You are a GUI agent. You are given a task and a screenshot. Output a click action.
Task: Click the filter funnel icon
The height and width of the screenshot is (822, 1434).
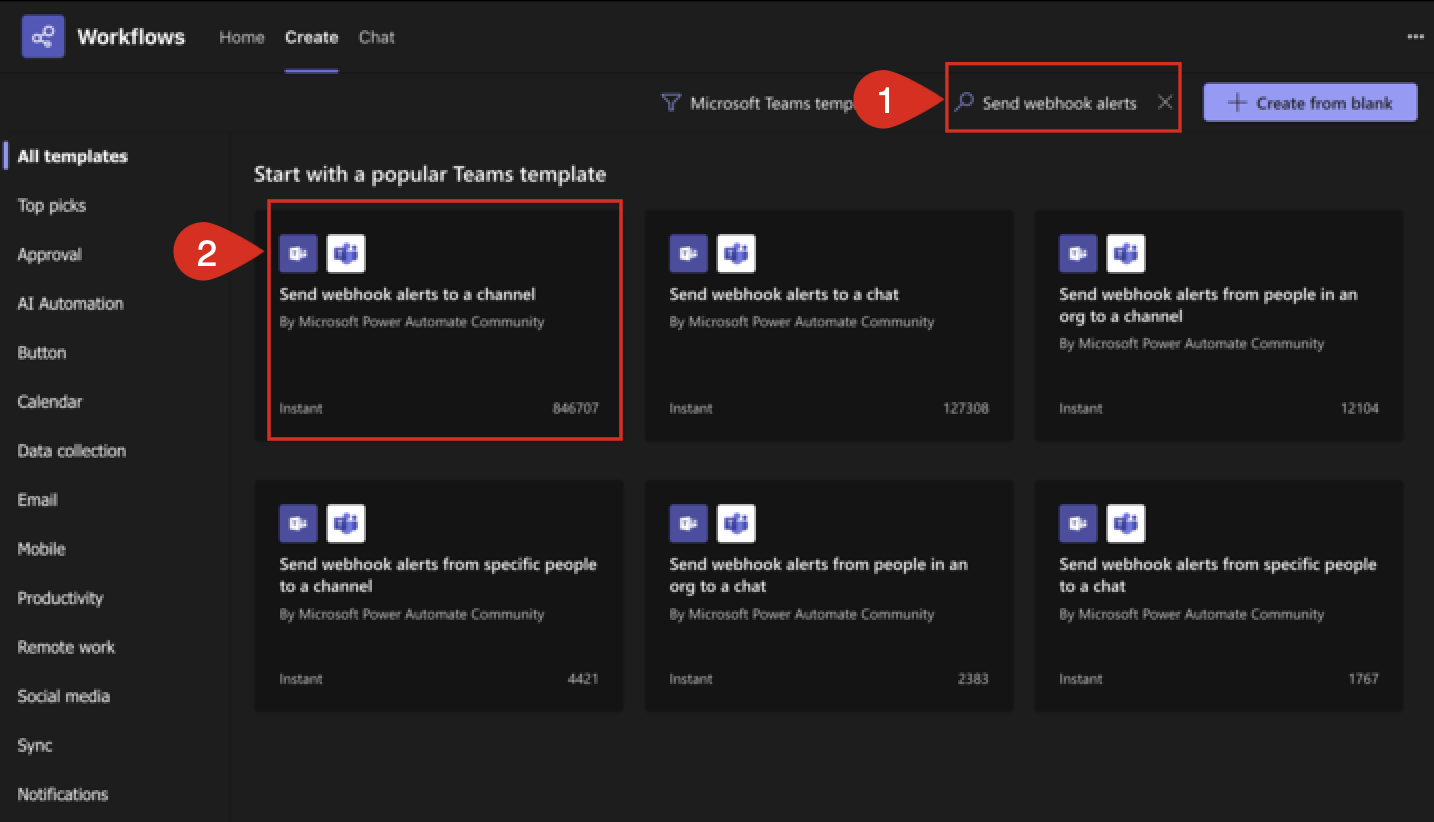point(671,103)
